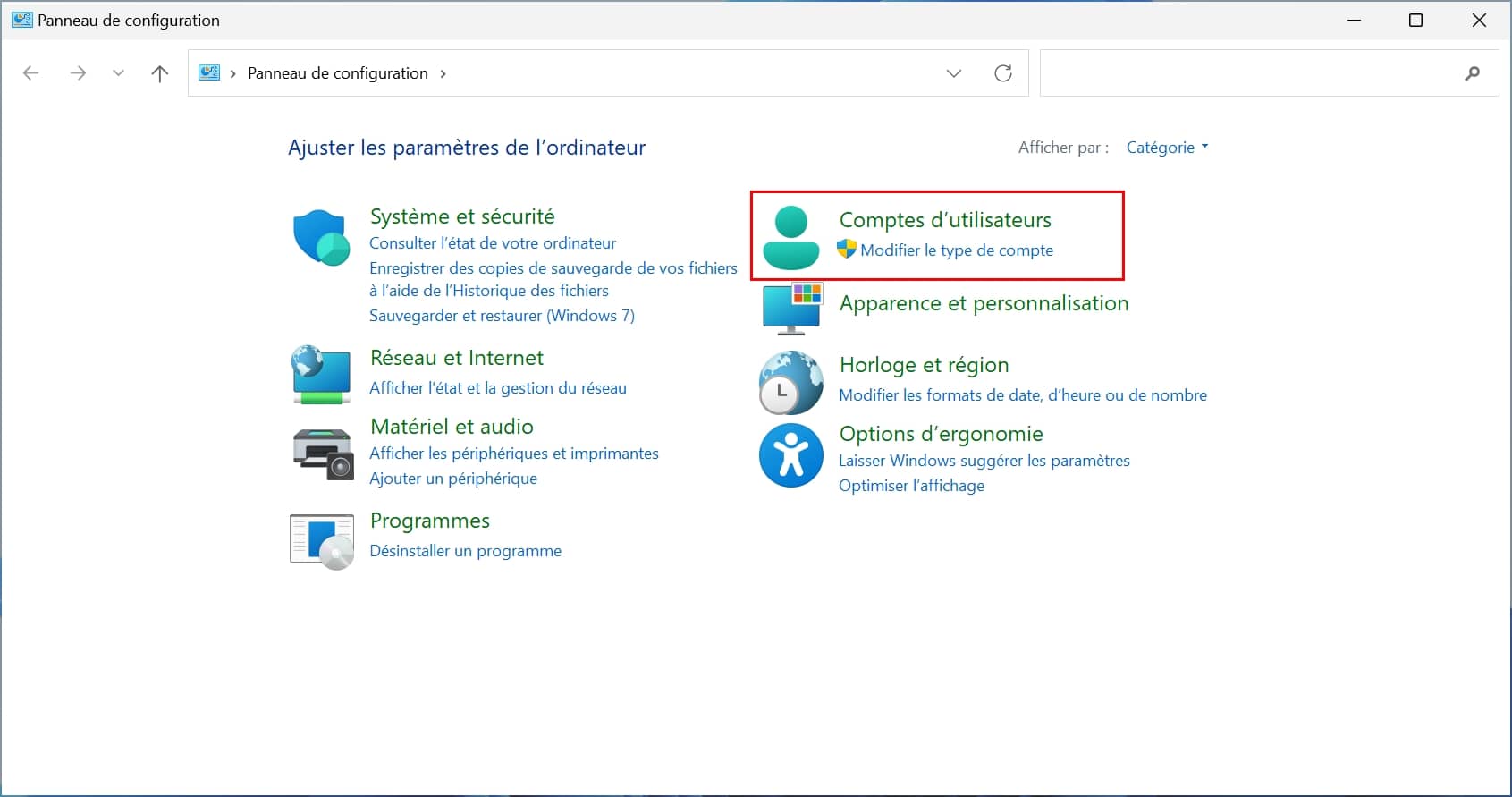The height and width of the screenshot is (797, 1512).
Task: Open Sauvegarder et restaurer (Windows 7)
Action: (x=502, y=316)
